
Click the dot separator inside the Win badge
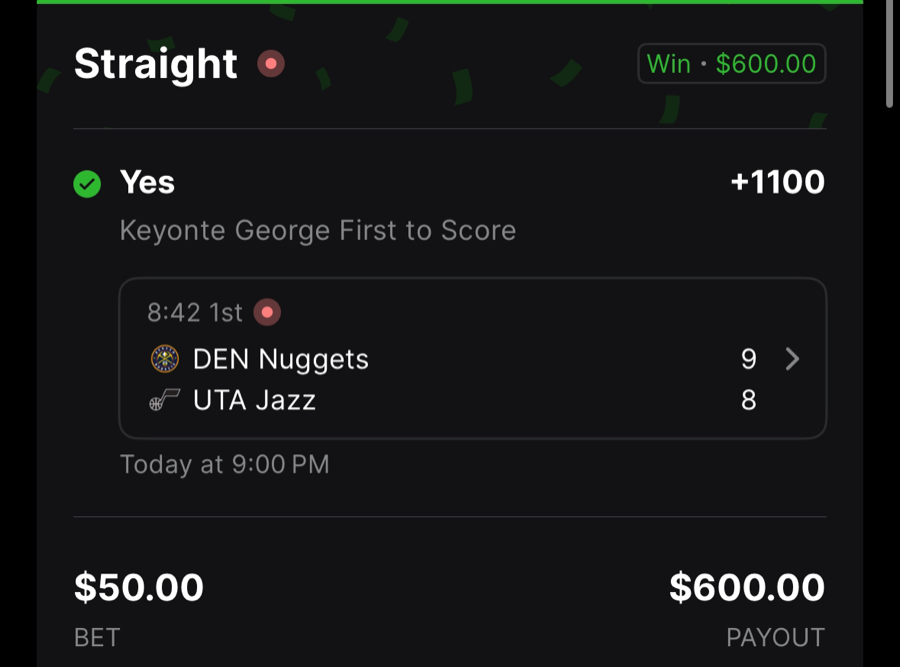click(703, 64)
